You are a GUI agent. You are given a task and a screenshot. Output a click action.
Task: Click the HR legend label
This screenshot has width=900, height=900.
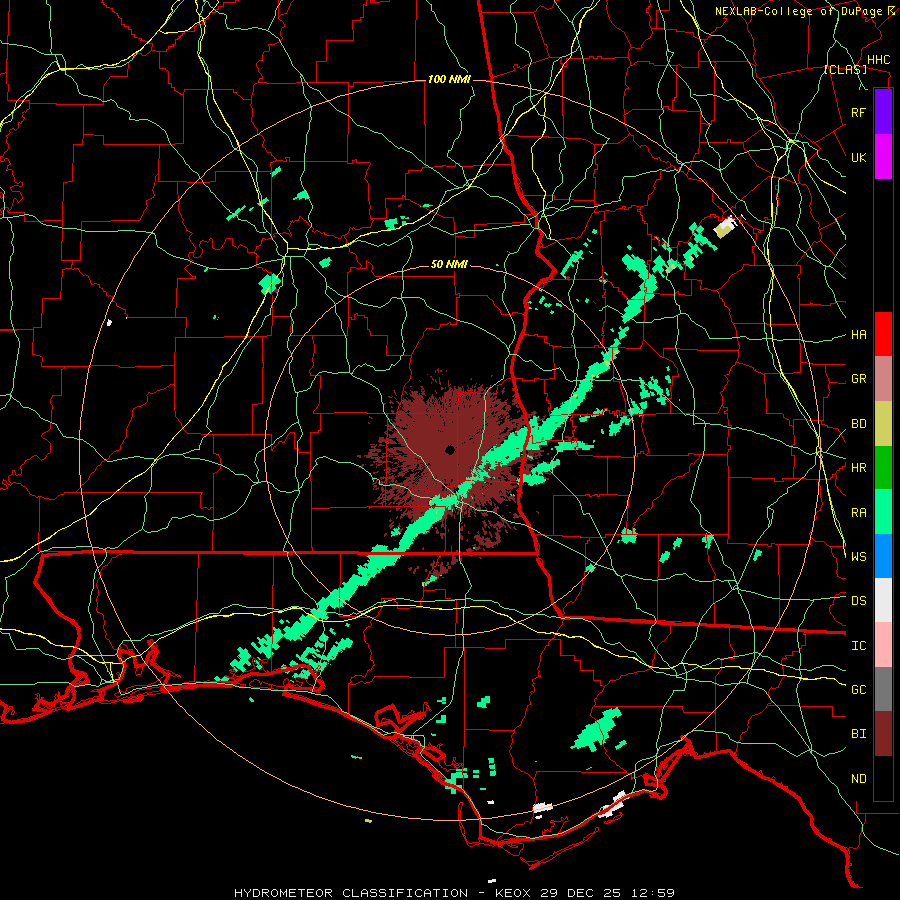click(858, 468)
